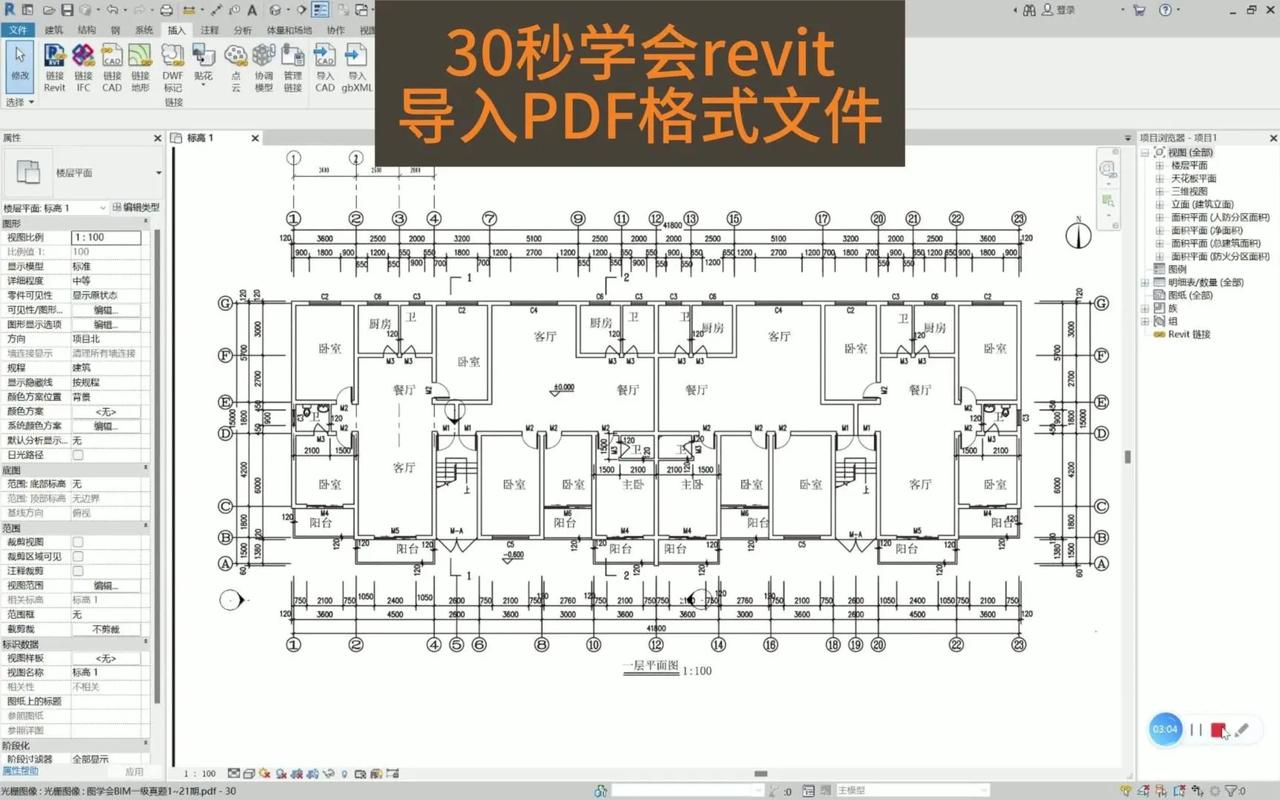Click the Link IFC (链接 IFC) tool
The width and height of the screenshot is (1280, 800).
pos(83,68)
